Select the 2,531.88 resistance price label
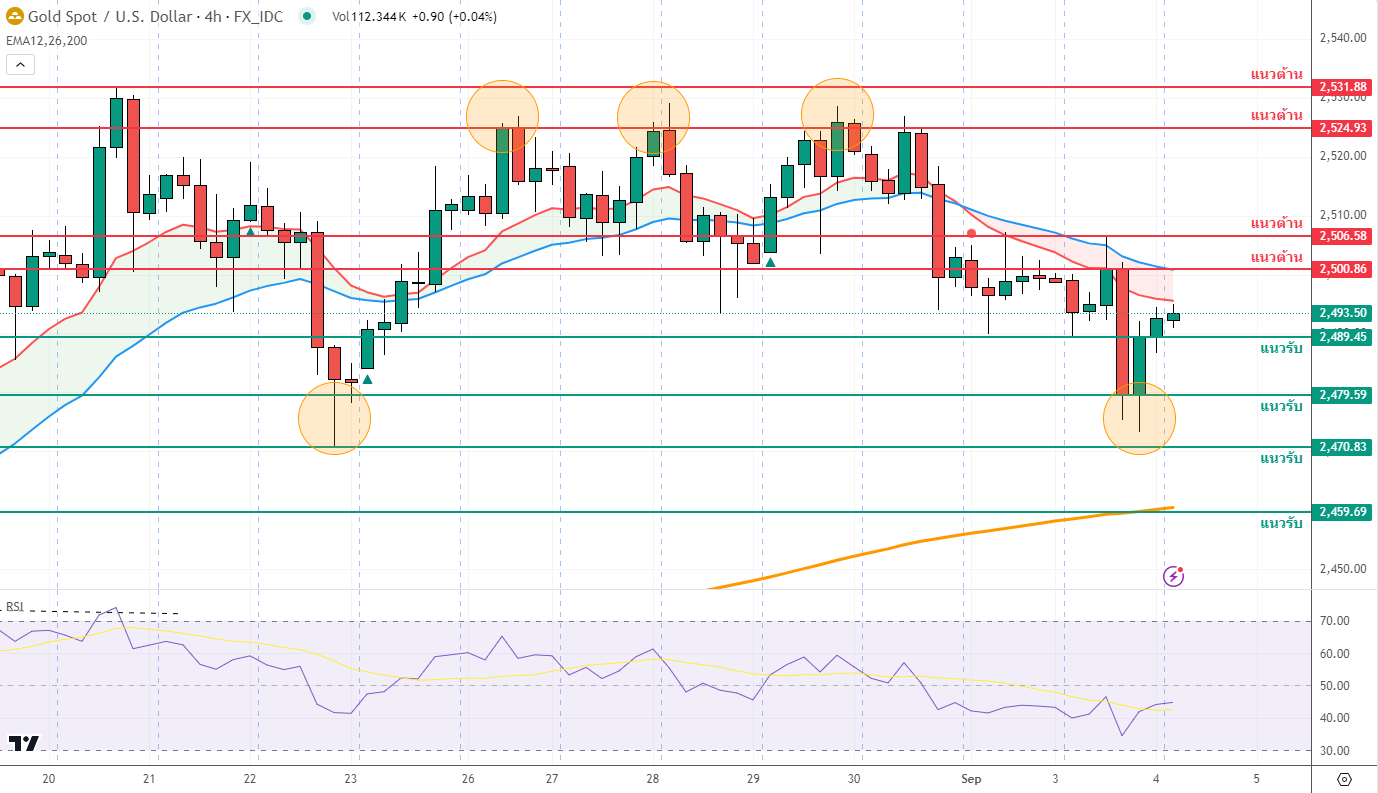Screen dimensions: 1378x793 point(1342,87)
